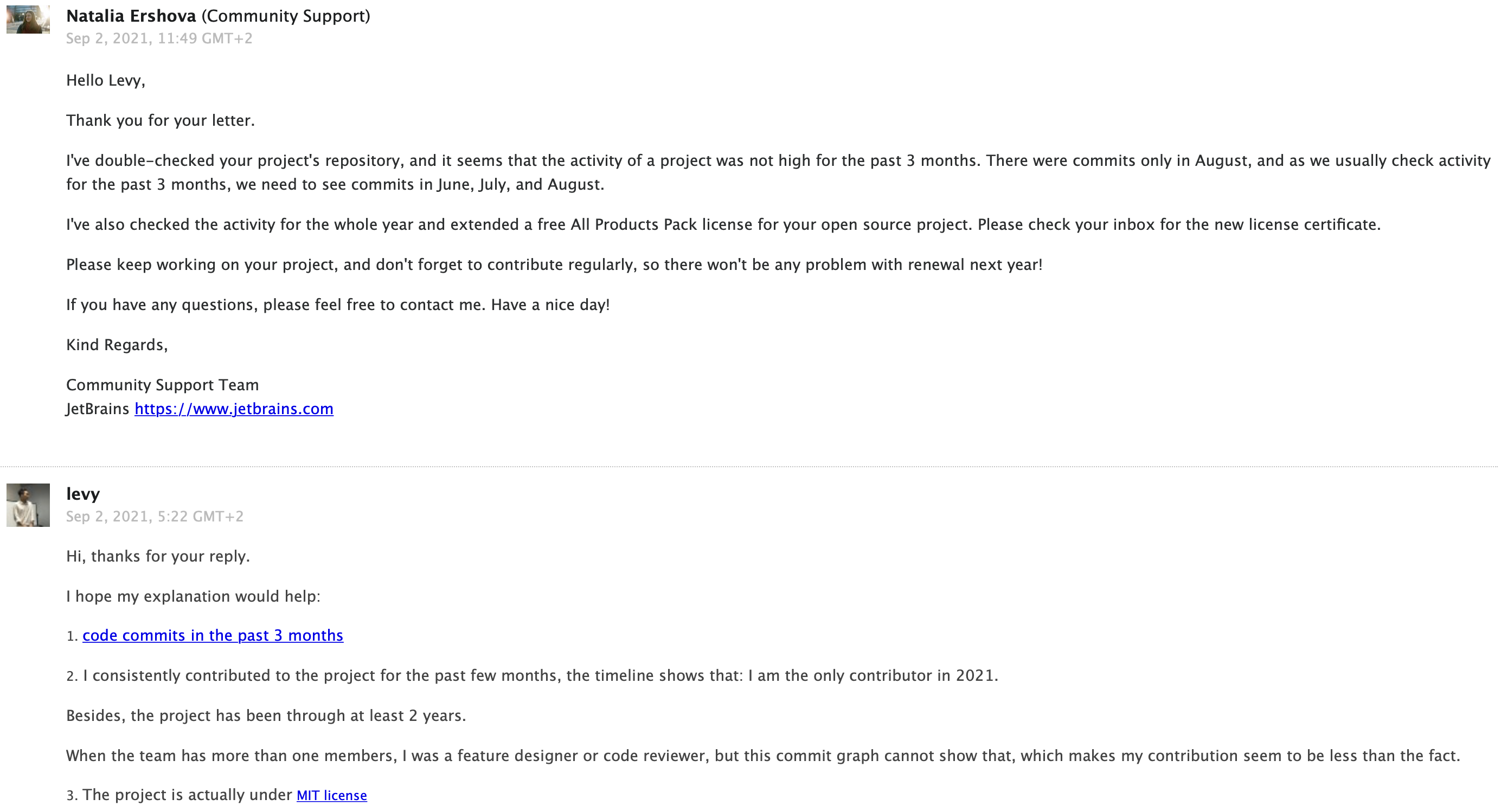The width and height of the screenshot is (1501, 812).
Task: Click the 11:49 GMT+2 message timestamp
Action: pyautogui.click(x=159, y=38)
